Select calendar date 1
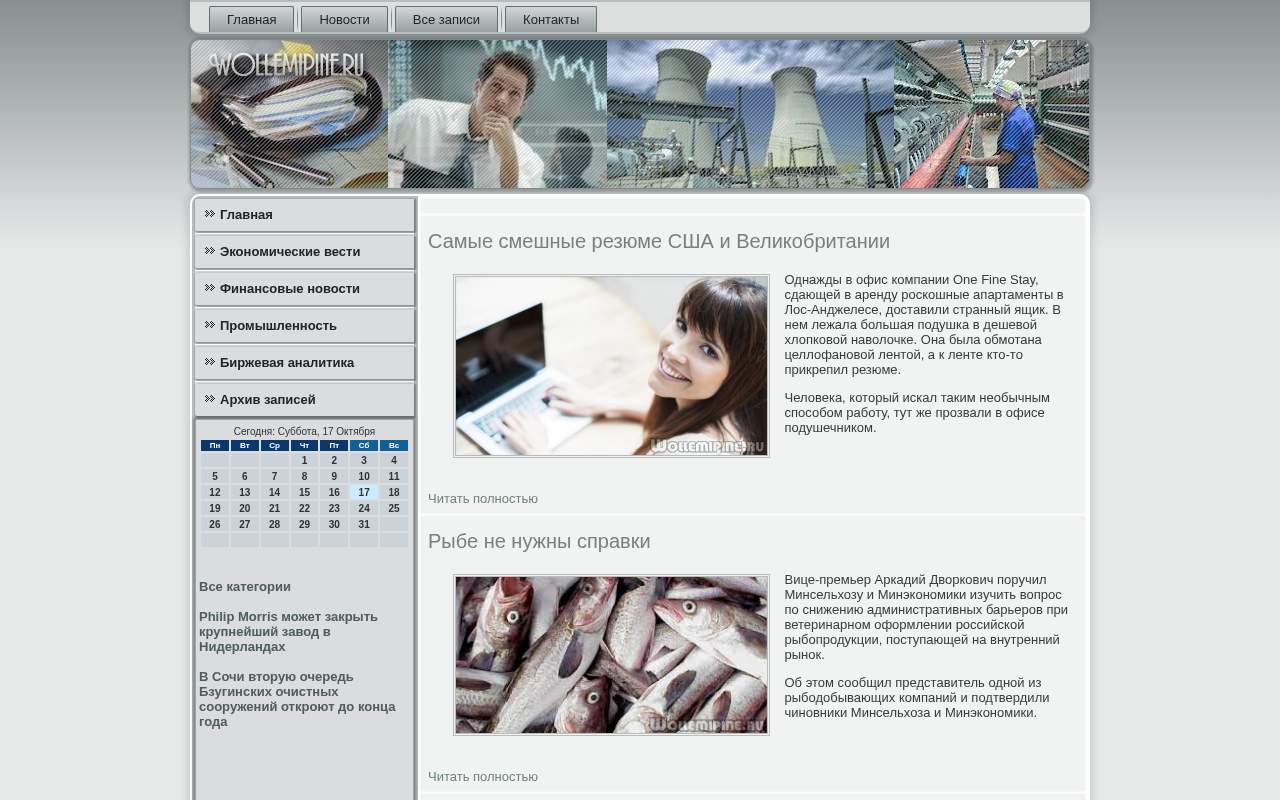 [x=304, y=461]
